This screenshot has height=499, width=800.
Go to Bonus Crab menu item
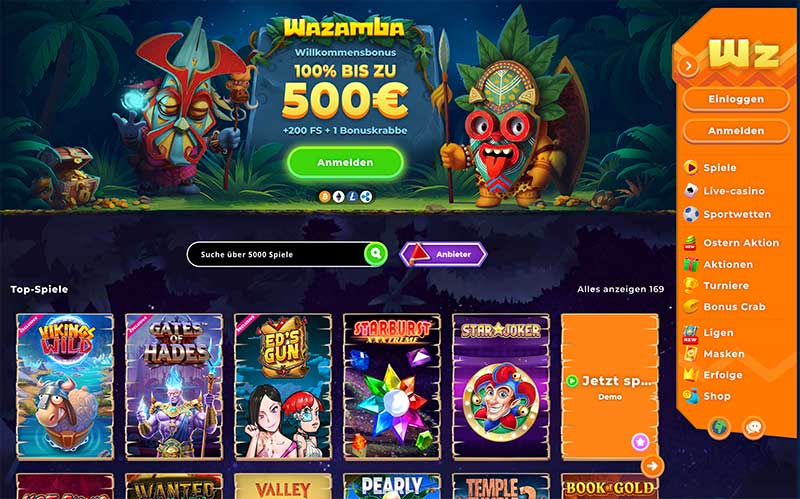734,307
